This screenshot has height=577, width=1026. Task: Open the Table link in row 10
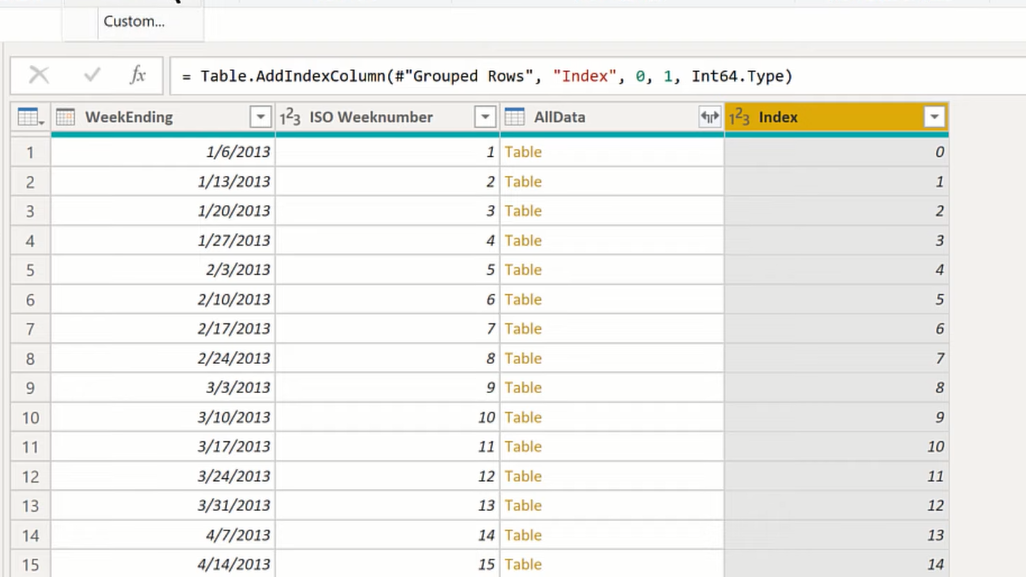point(523,417)
